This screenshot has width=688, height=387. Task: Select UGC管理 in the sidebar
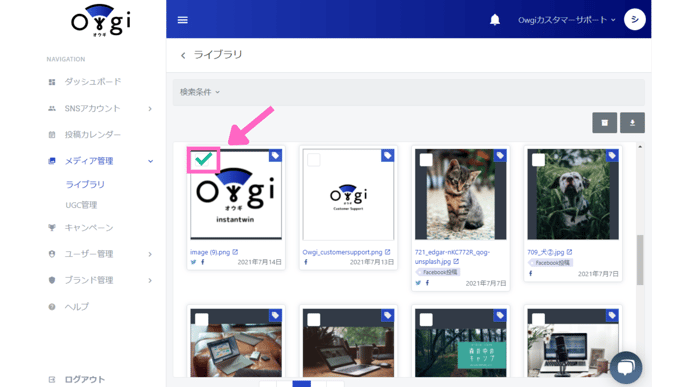coord(81,205)
